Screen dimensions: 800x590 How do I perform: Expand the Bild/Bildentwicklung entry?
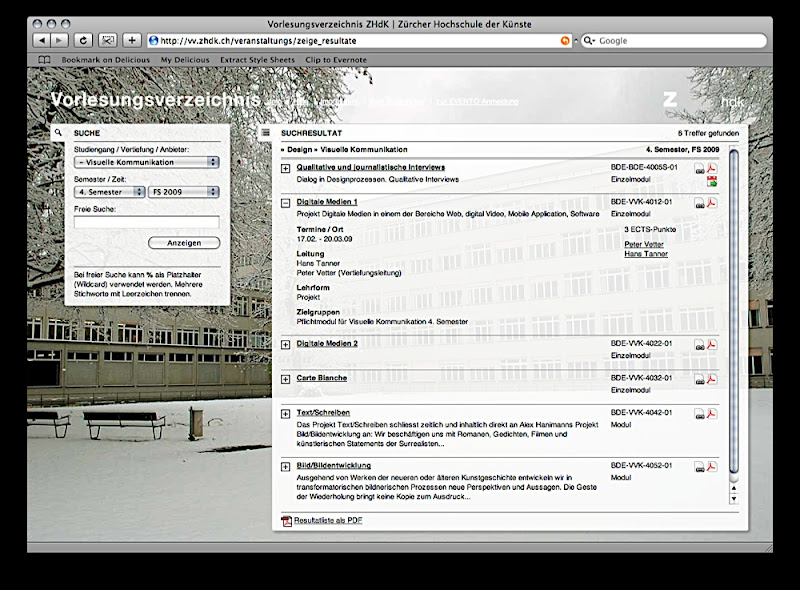point(286,466)
